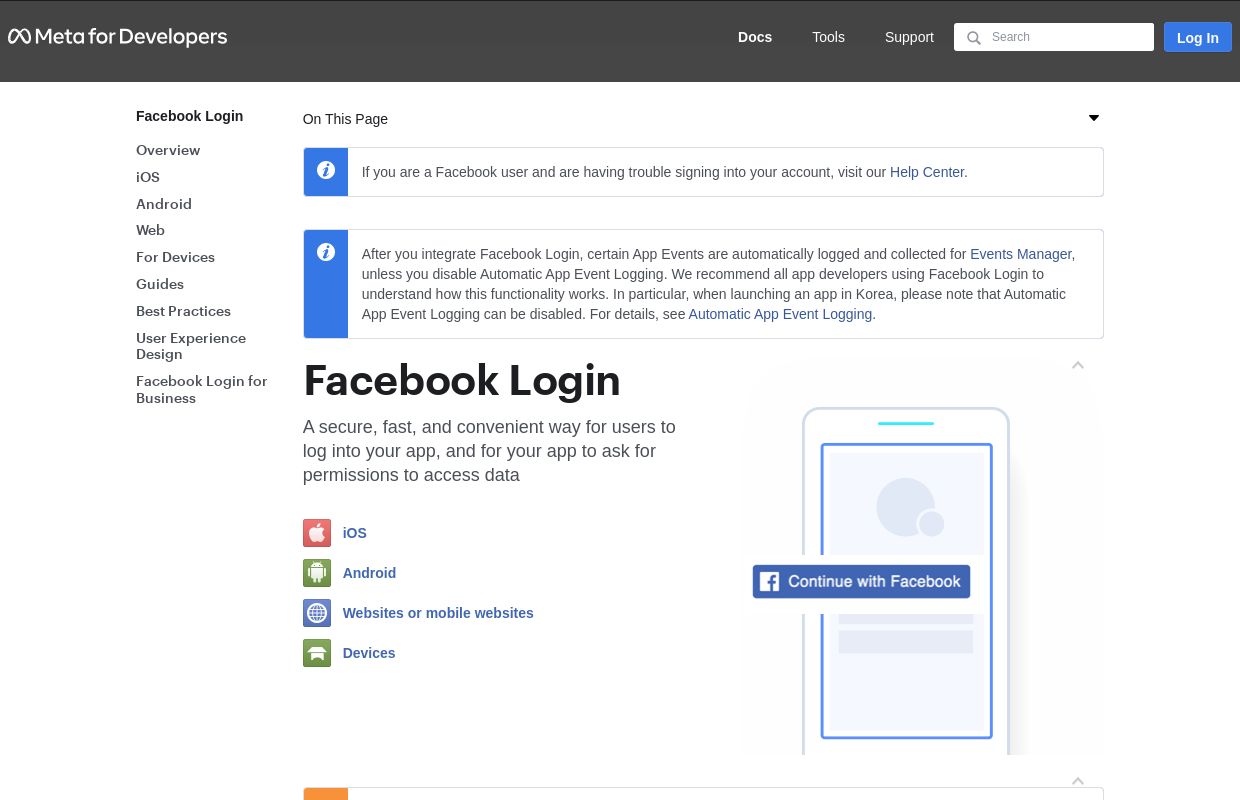Screen dimensions: 1240x800
Task: Click the info icon in the Help Center notice
Action: point(325,170)
